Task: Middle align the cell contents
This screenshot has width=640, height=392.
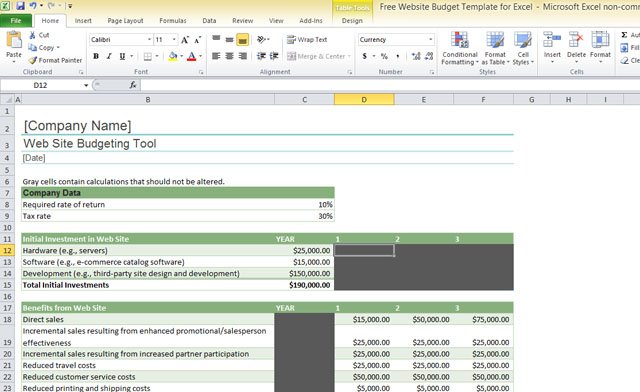Action: coord(229,39)
